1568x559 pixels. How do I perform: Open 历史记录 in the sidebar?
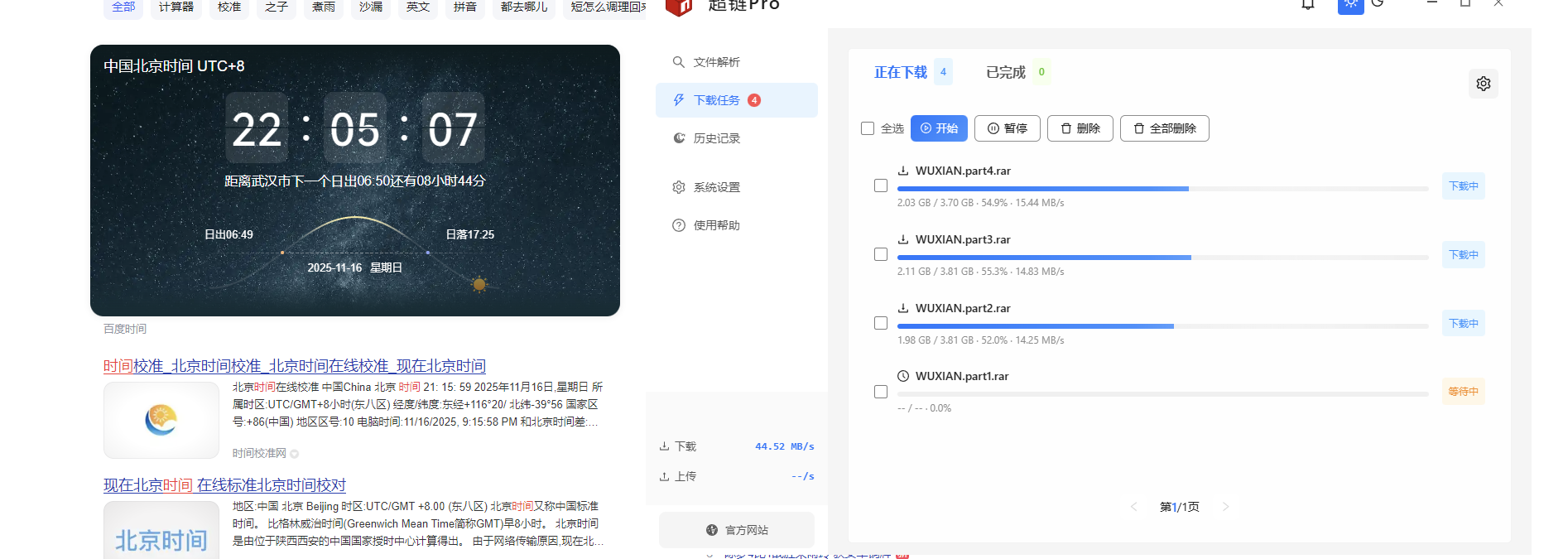click(x=715, y=138)
